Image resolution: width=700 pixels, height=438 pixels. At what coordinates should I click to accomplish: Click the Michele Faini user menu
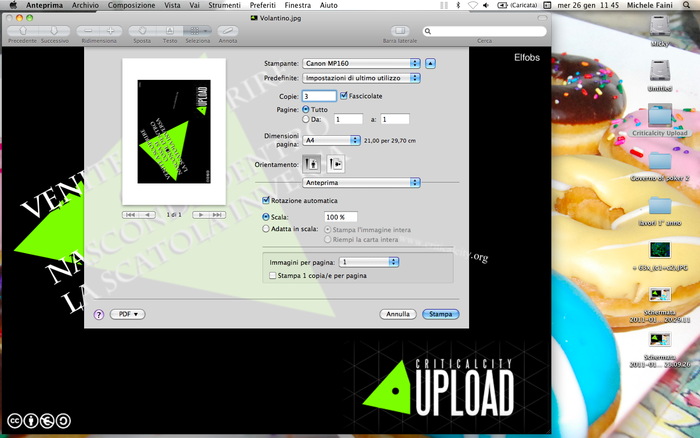[x=650, y=5]
